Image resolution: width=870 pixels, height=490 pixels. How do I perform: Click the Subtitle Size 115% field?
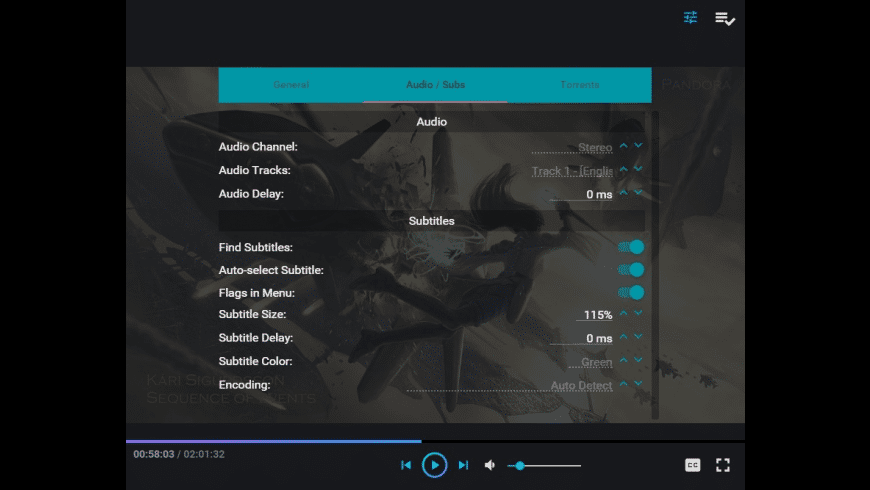click(595, 315)
